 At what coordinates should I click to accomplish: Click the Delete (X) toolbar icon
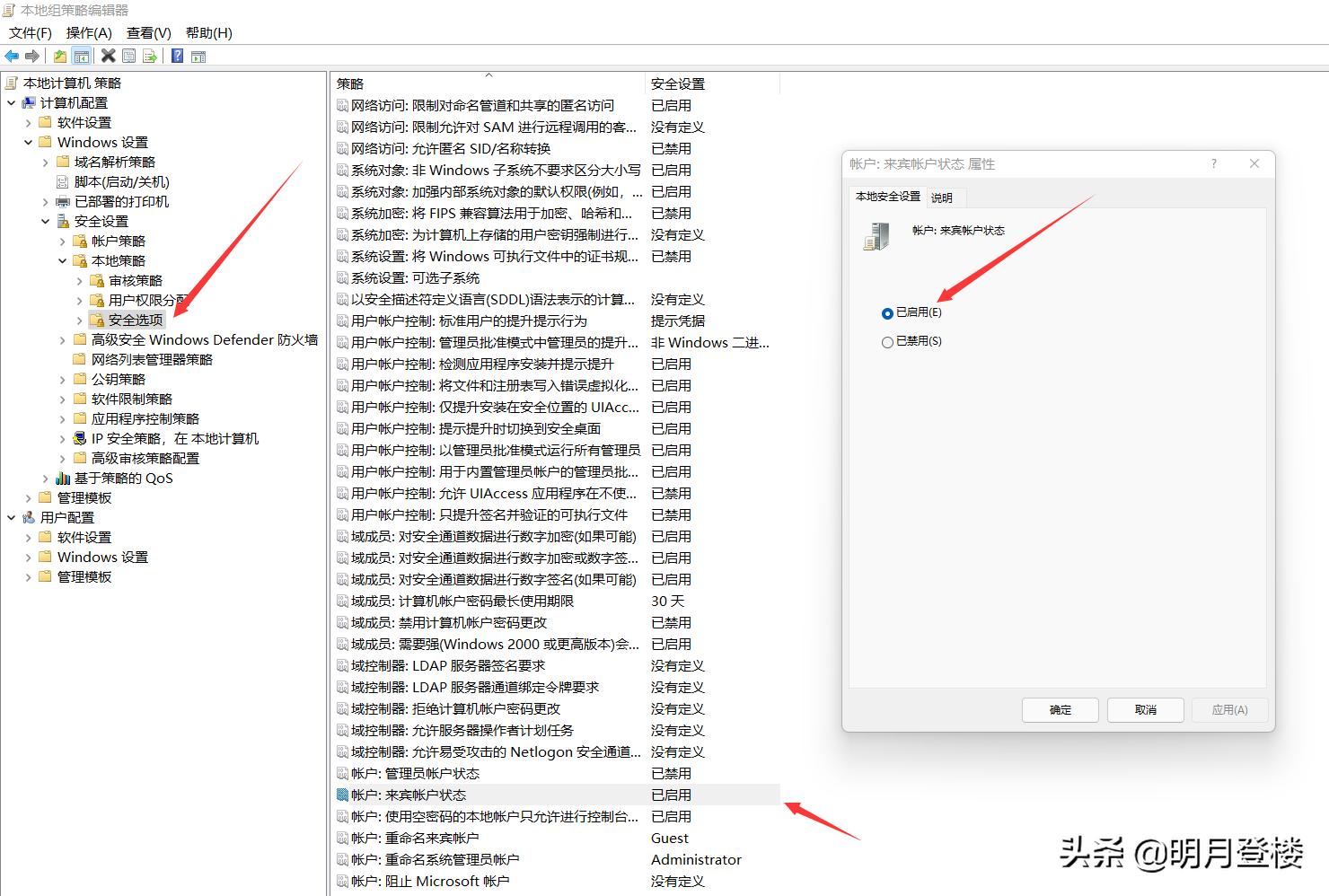pyautogui.click(x=108, y=56)
